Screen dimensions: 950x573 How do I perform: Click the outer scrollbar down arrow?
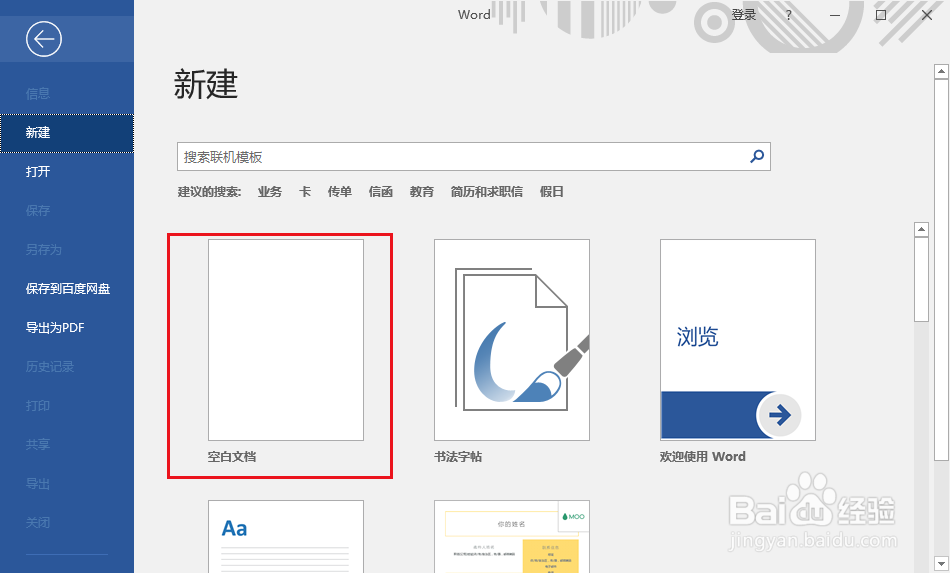point(941,563)
